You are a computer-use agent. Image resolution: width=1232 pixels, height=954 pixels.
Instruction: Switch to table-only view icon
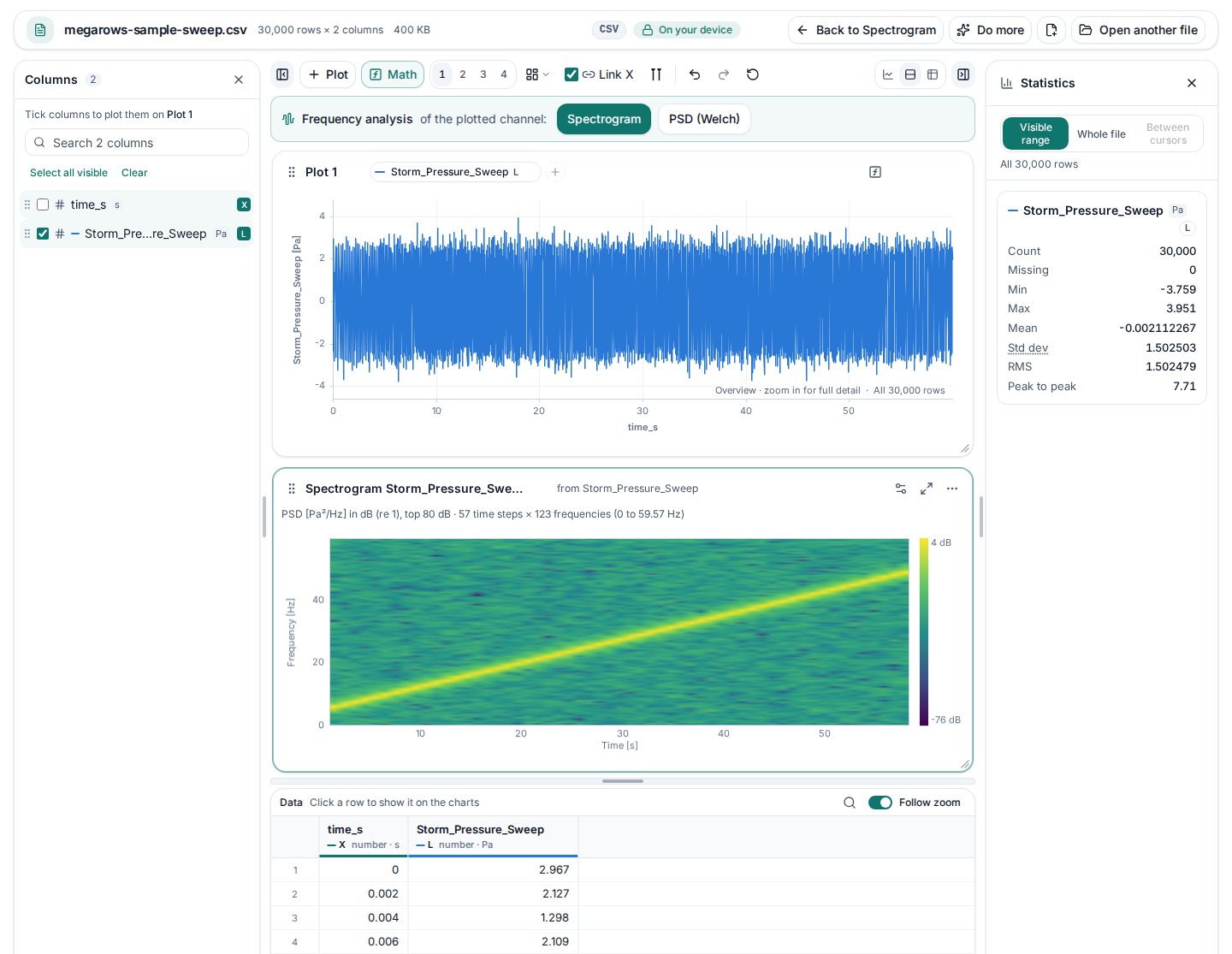[x=933, y=74]
